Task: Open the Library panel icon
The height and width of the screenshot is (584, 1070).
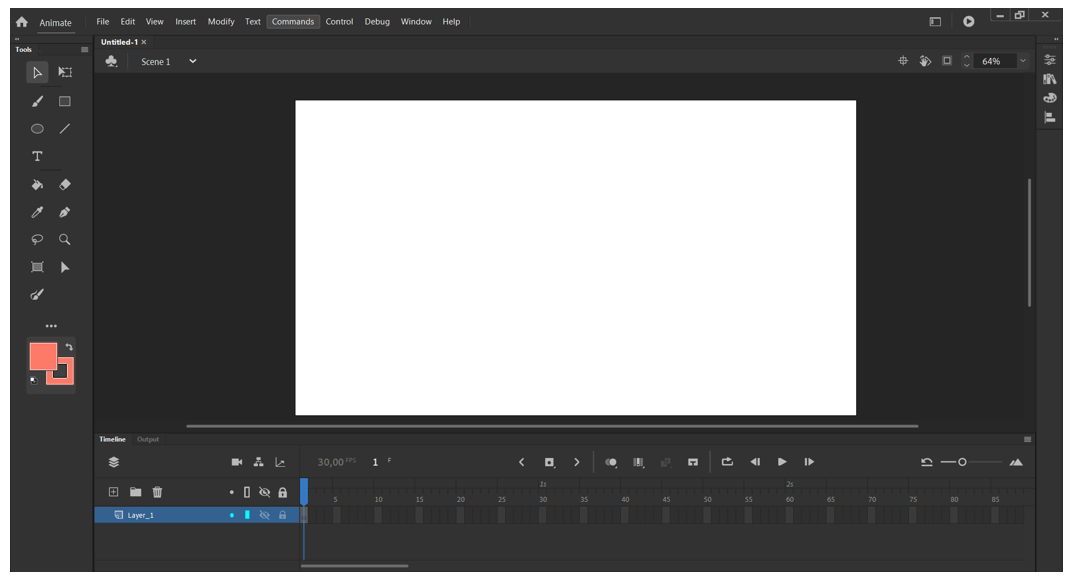Action: (x=1050, y=79)
